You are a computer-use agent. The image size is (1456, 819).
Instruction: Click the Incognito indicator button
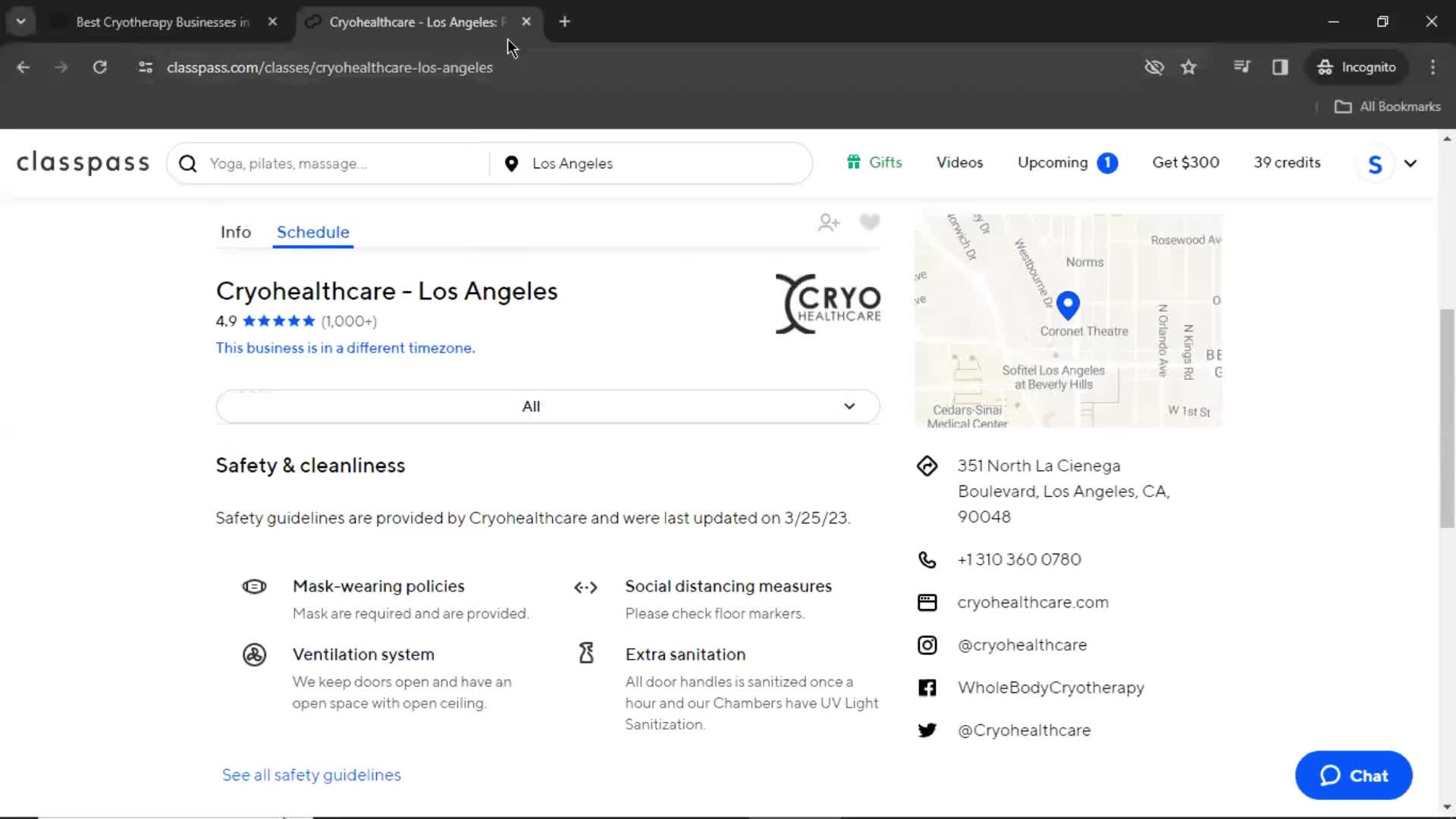point(1356,67)
